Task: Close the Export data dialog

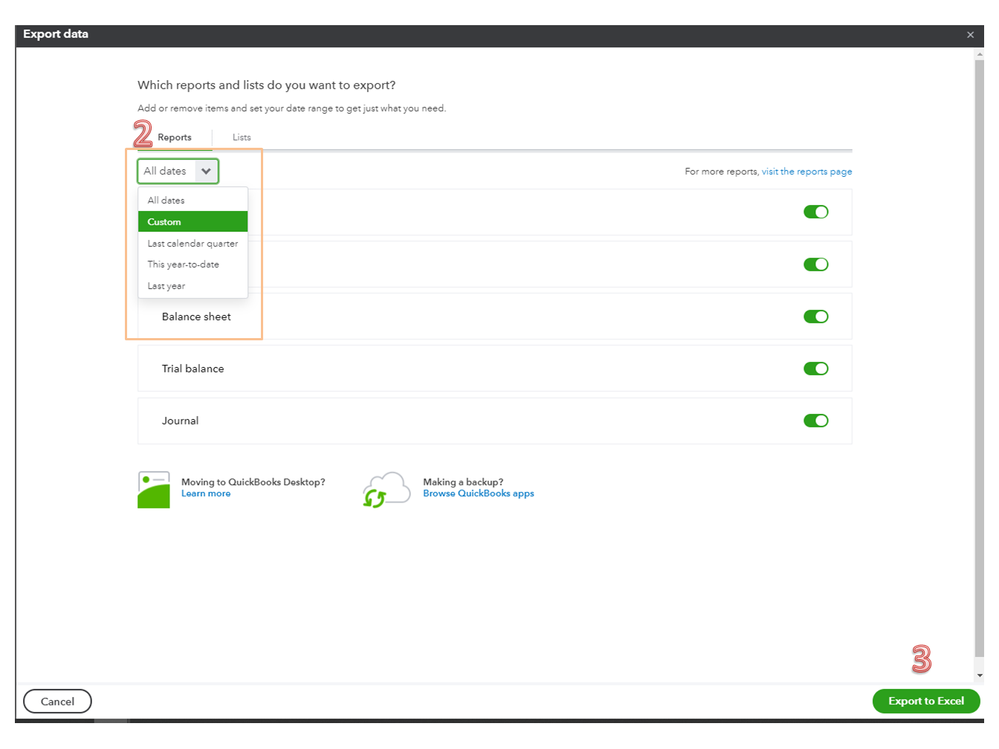Action: pos(970,35)
